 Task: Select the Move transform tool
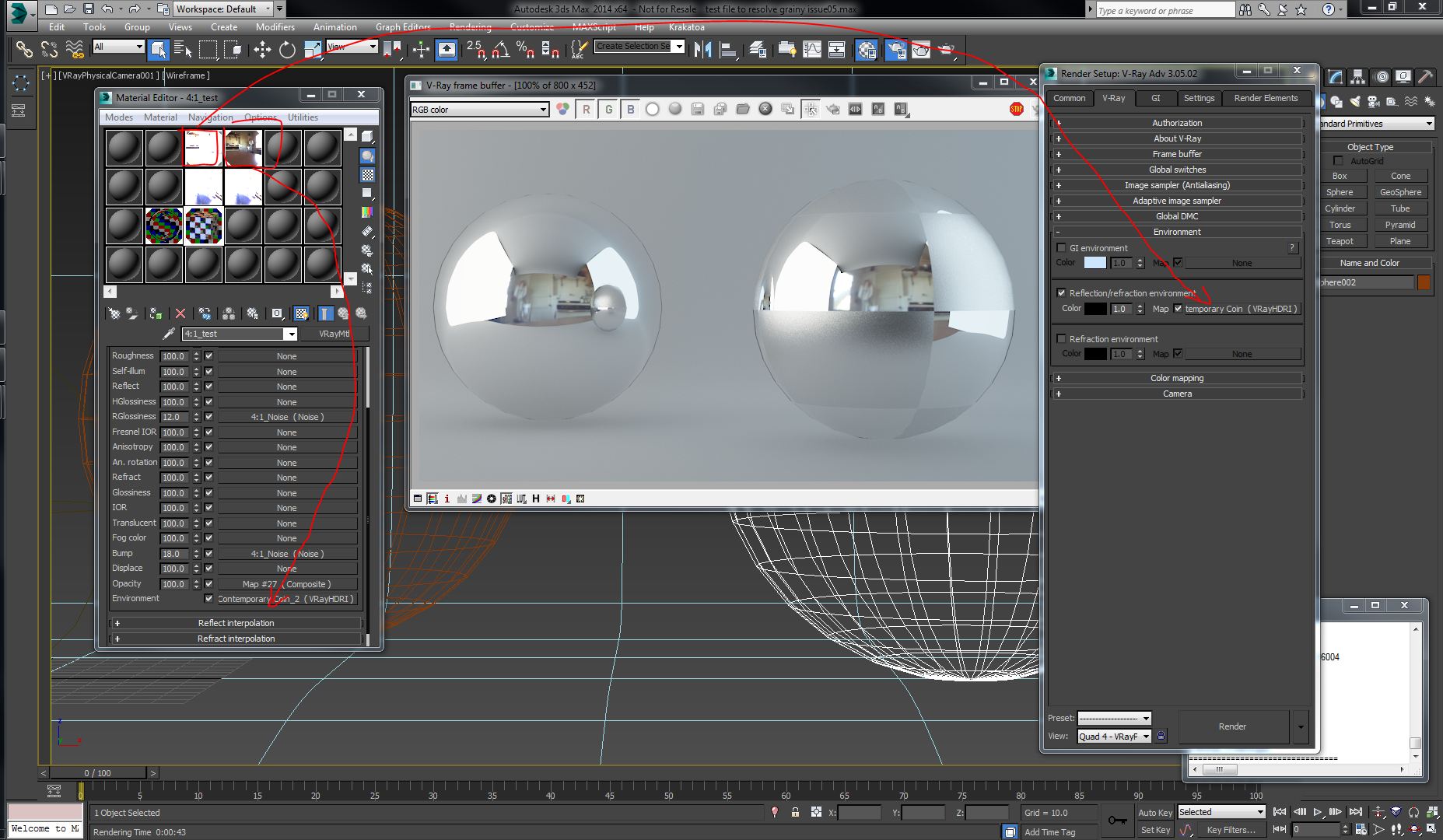coord(261,50)
